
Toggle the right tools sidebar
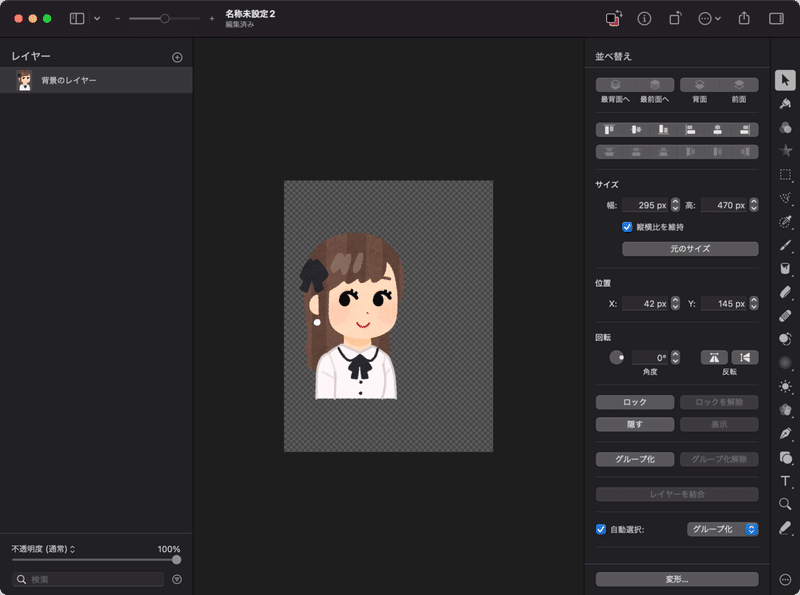click(776, 19)
